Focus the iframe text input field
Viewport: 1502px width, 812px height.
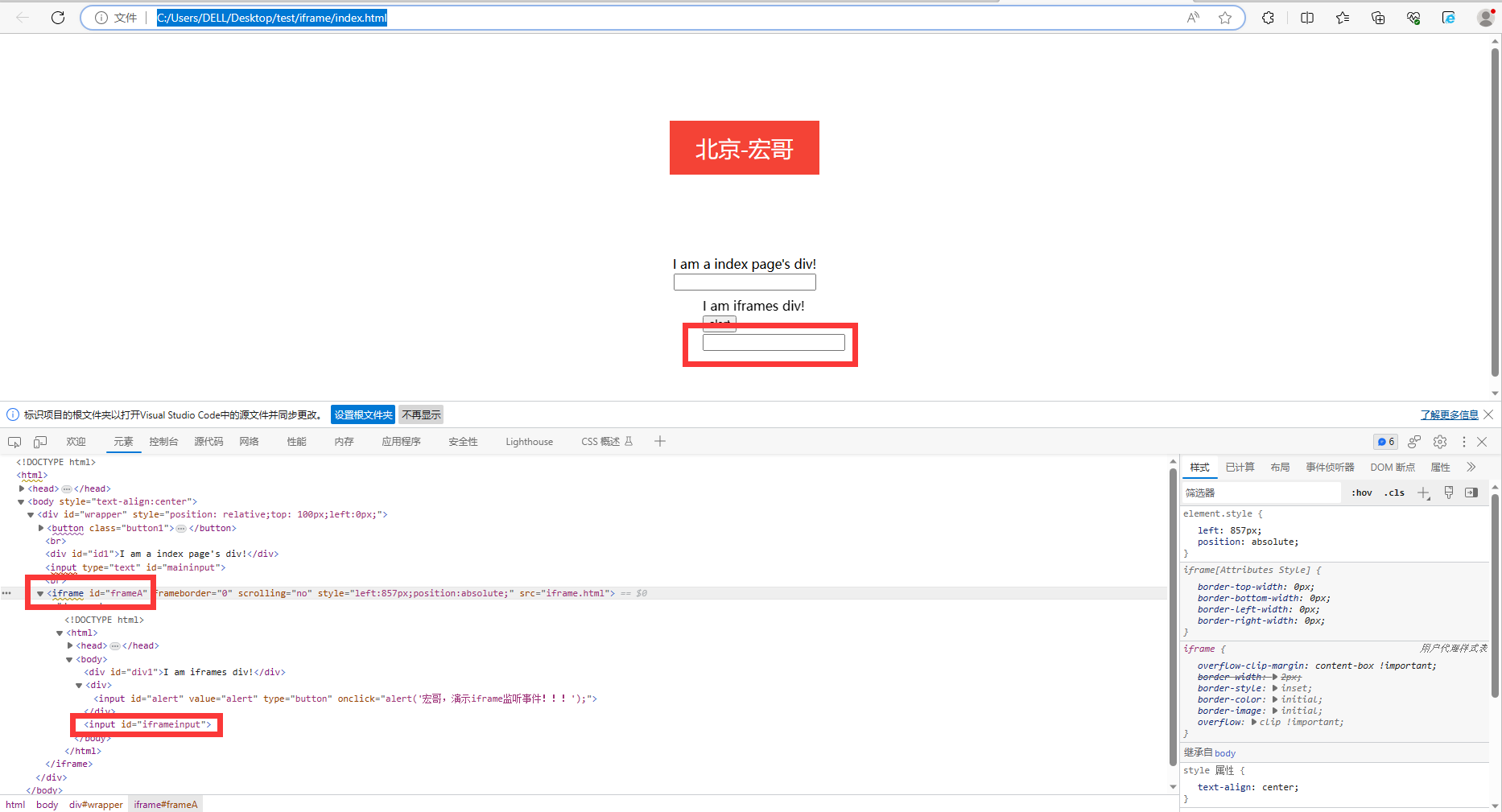tap(774, 343)
